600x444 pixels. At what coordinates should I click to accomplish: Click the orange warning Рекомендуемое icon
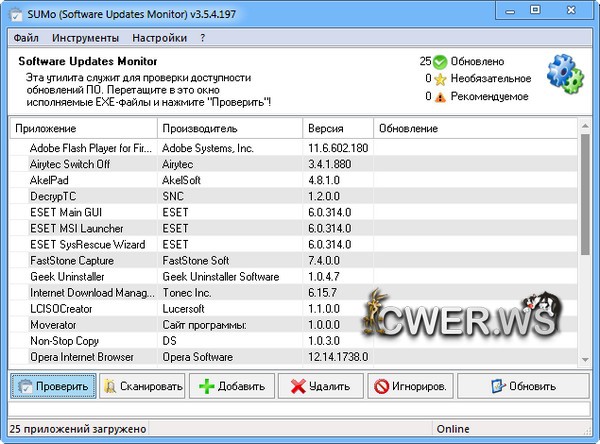point(441,96)
